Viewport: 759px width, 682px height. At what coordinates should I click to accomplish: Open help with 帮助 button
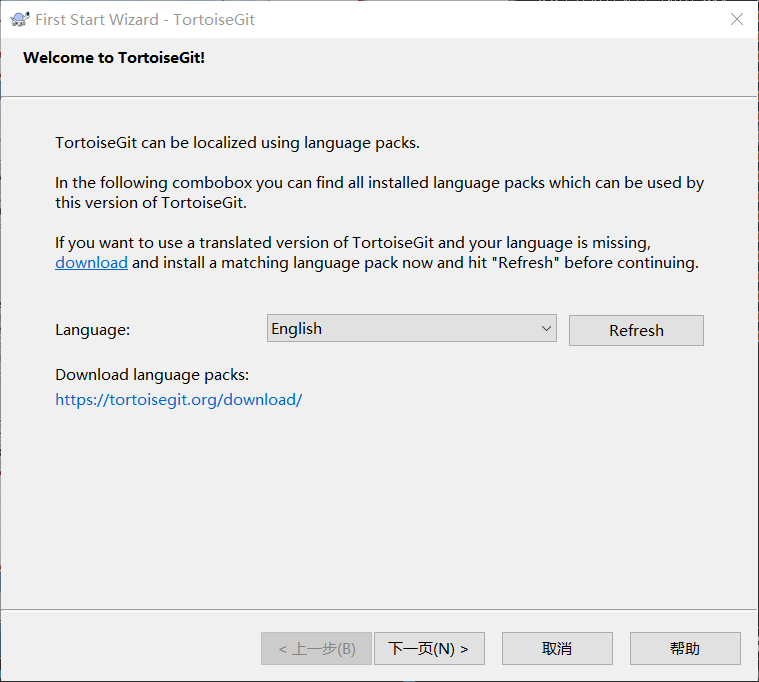click(685, 648)
